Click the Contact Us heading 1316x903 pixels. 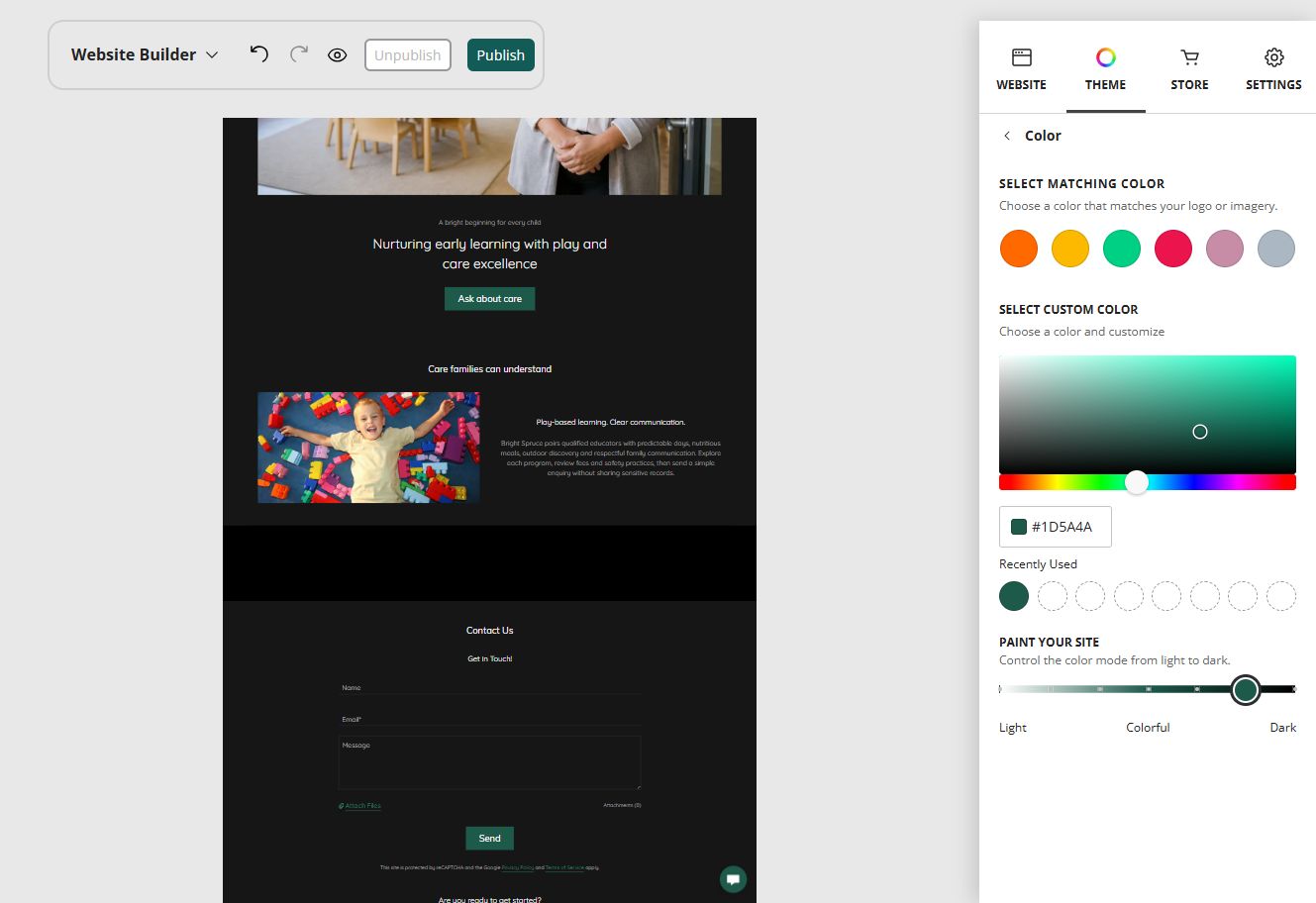[x=490, y=631]
